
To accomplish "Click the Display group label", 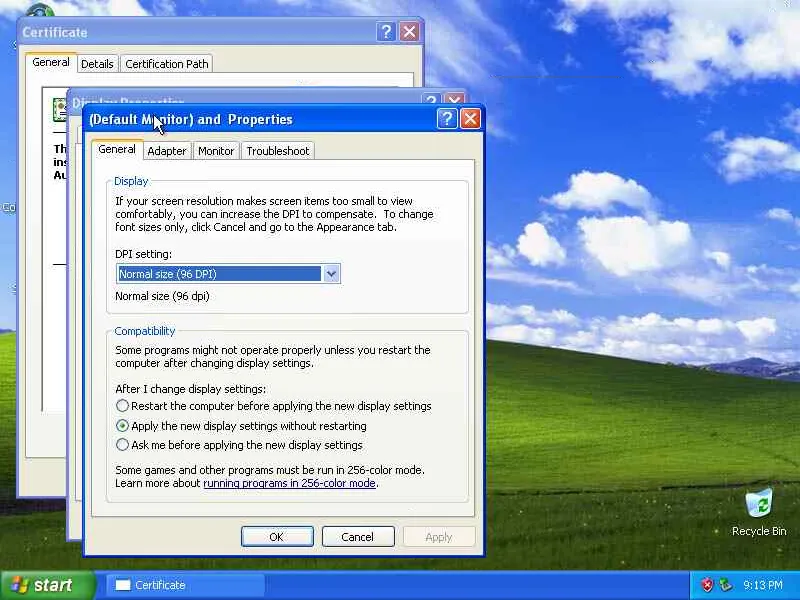I will tap(131, 181).
